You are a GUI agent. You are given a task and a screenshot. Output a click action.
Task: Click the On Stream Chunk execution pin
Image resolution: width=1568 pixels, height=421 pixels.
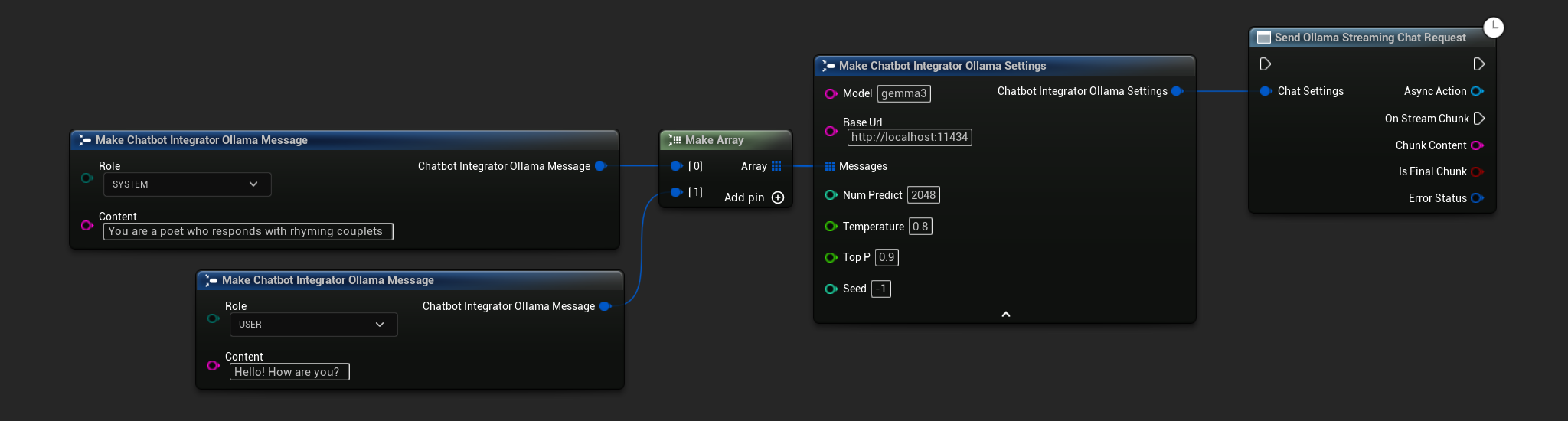tap(1479, 119)
